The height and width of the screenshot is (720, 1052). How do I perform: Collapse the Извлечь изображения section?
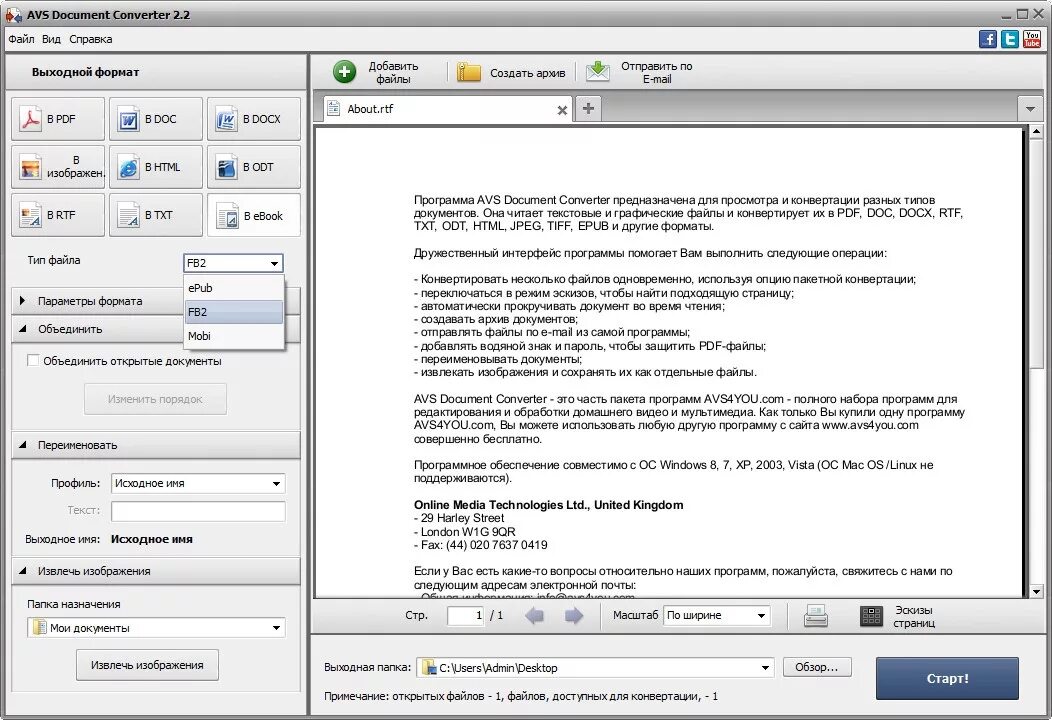[x=156, y=571]
